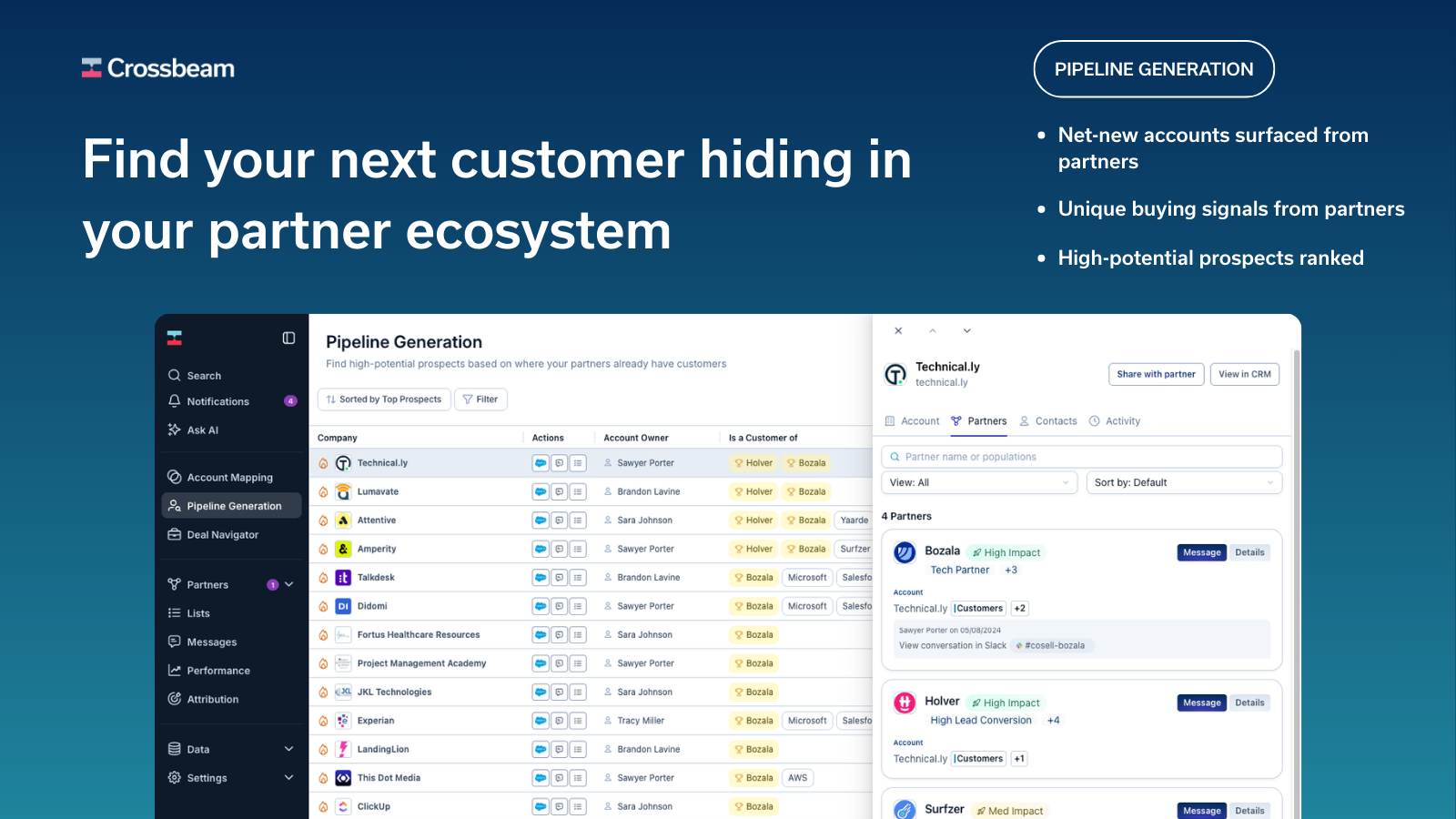Click the Salesforce action icon for Amperity row
Image resolution: width=1456 pixels, height=819 pixels.
tap(541, 550)
